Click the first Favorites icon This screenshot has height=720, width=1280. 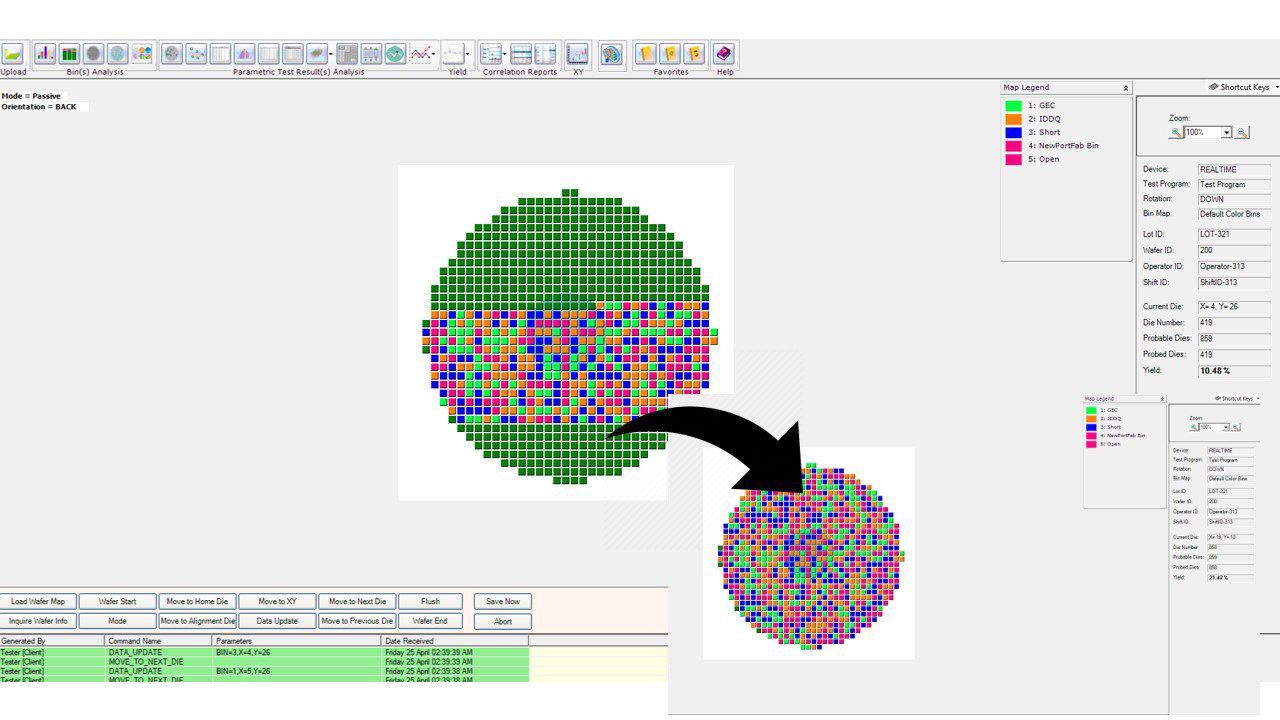(646, 54)
